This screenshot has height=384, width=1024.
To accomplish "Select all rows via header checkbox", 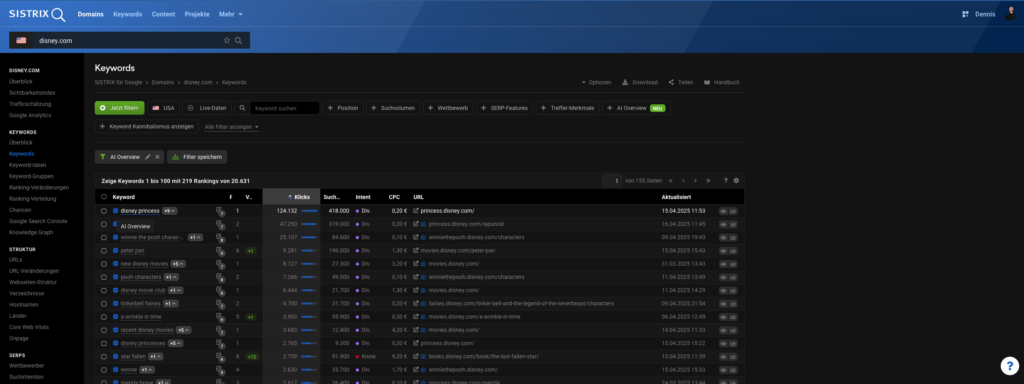I will tap(104, 197).
